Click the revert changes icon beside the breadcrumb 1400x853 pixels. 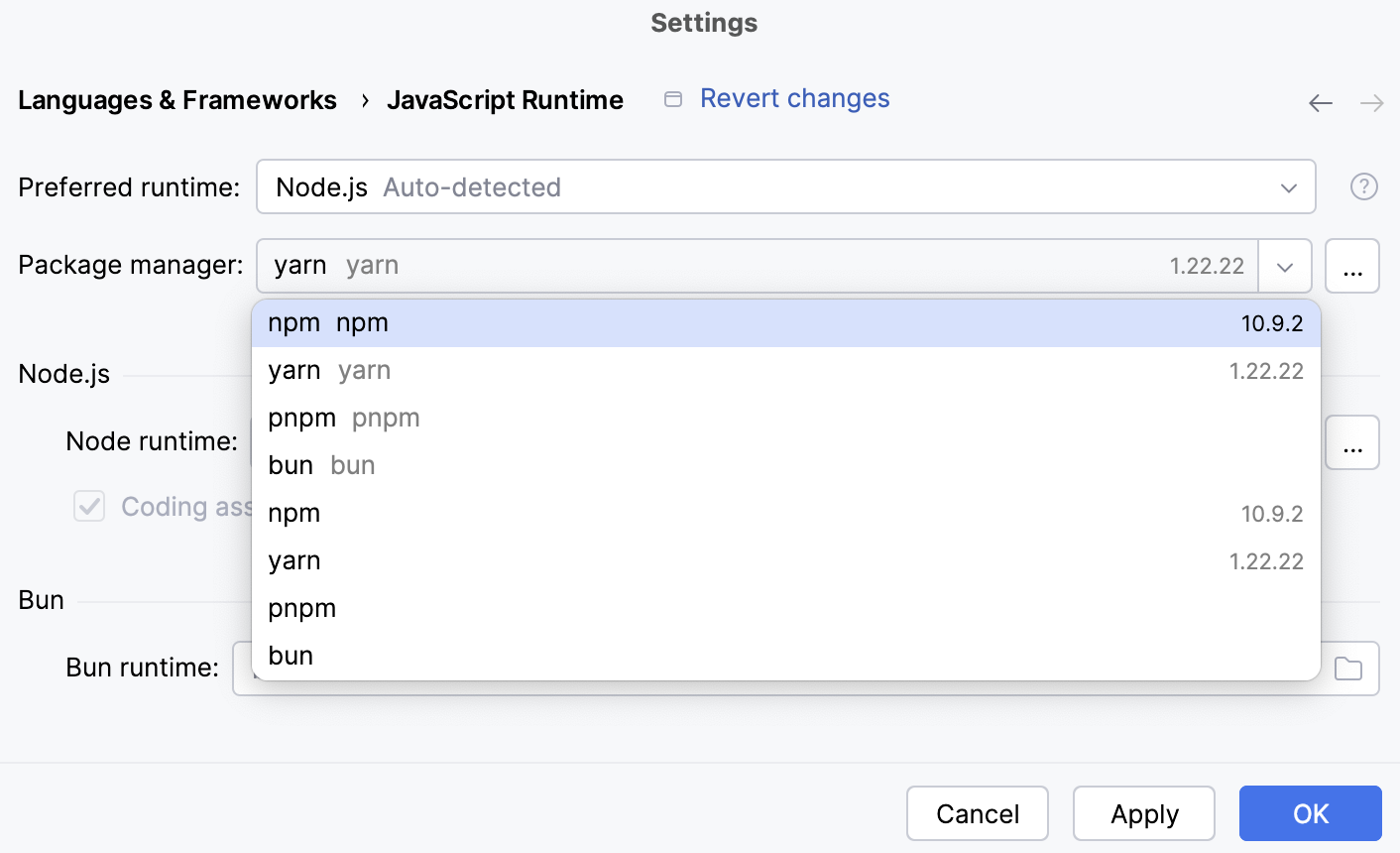672,99
